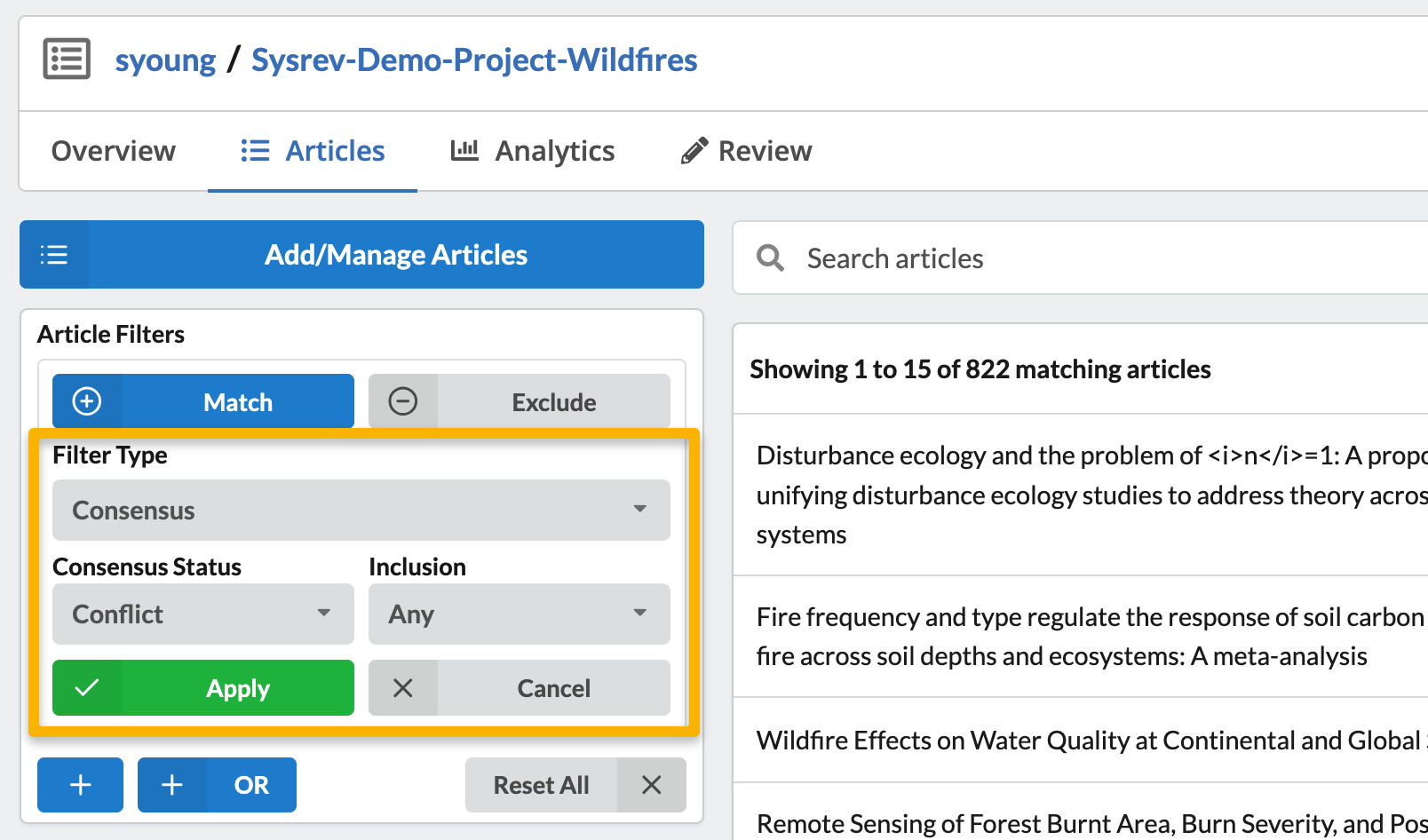Click the list icon on Add/Manage Articles

(54, 255)
